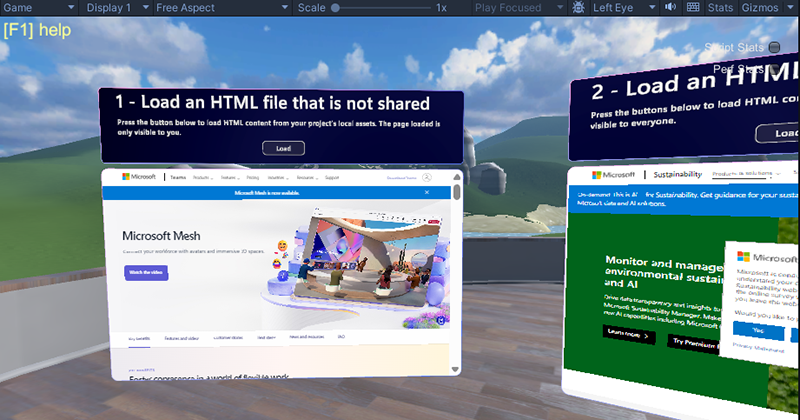
Task: Click the Sustainability header link
Action: [x=678, y=175]
